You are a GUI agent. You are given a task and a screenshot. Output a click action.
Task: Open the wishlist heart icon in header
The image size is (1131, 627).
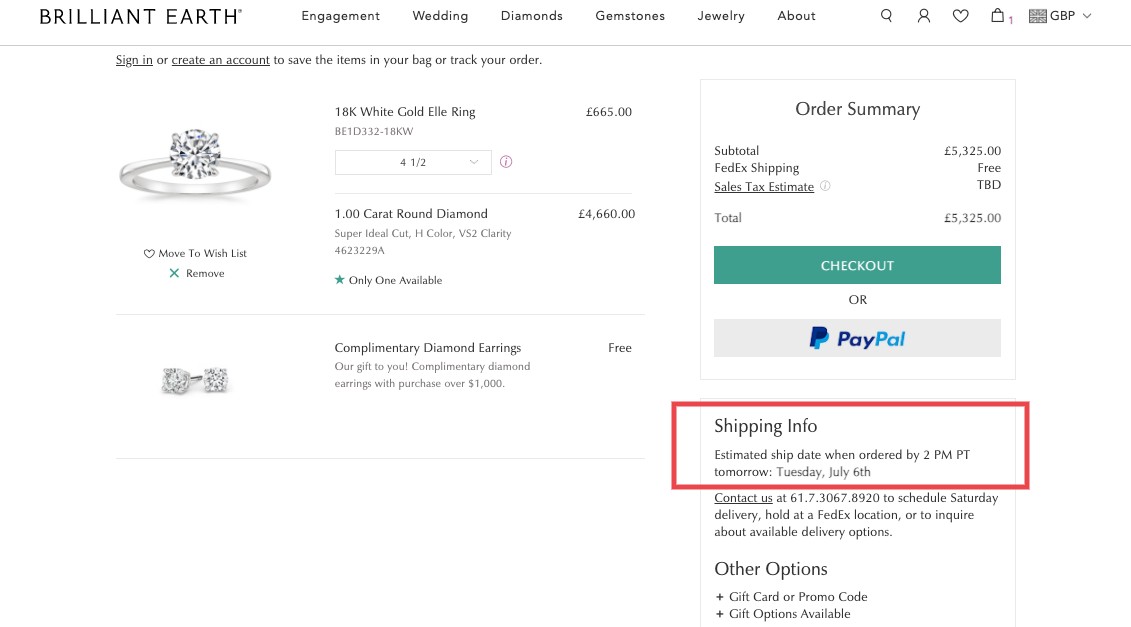coord(960,16)
